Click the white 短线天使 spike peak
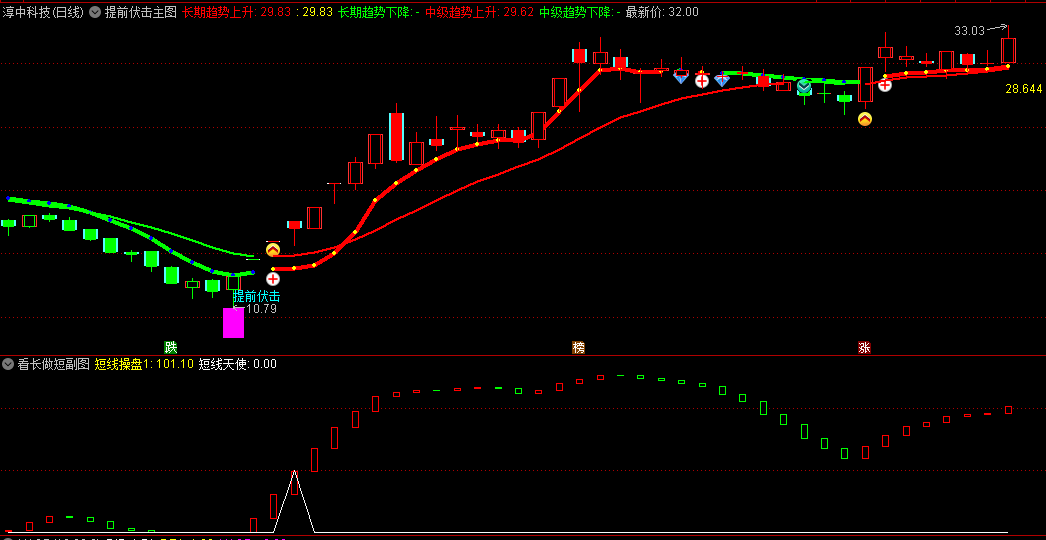1046x540 pixels. (x=294, y=471)
